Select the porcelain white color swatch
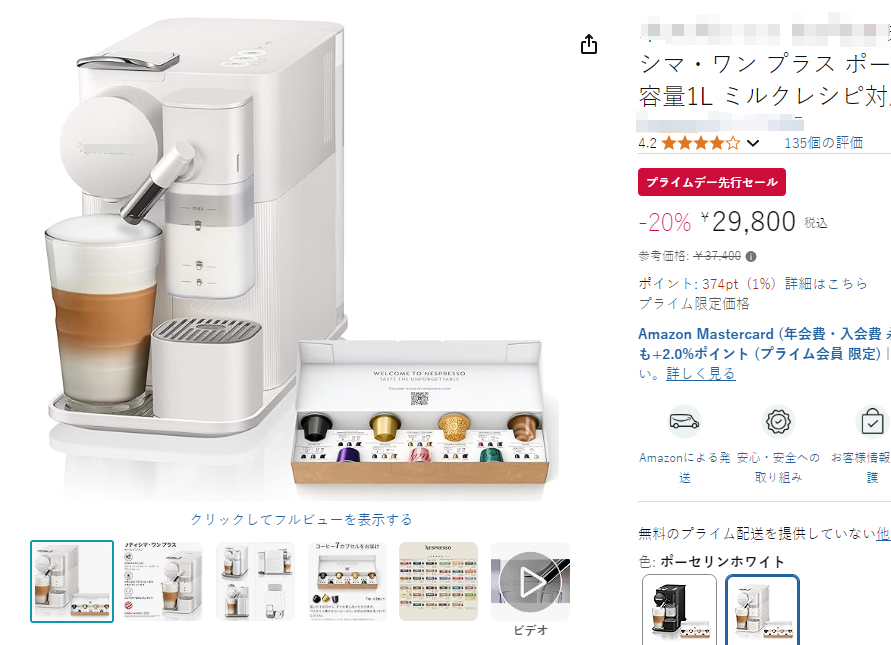 click(x=763, y=609)
